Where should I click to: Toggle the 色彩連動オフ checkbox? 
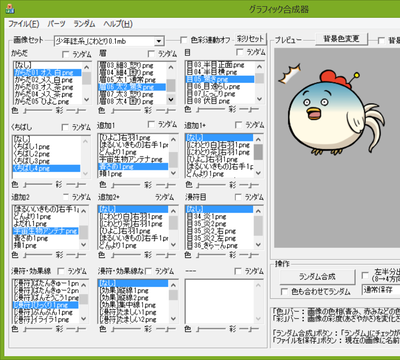[183, 40]
